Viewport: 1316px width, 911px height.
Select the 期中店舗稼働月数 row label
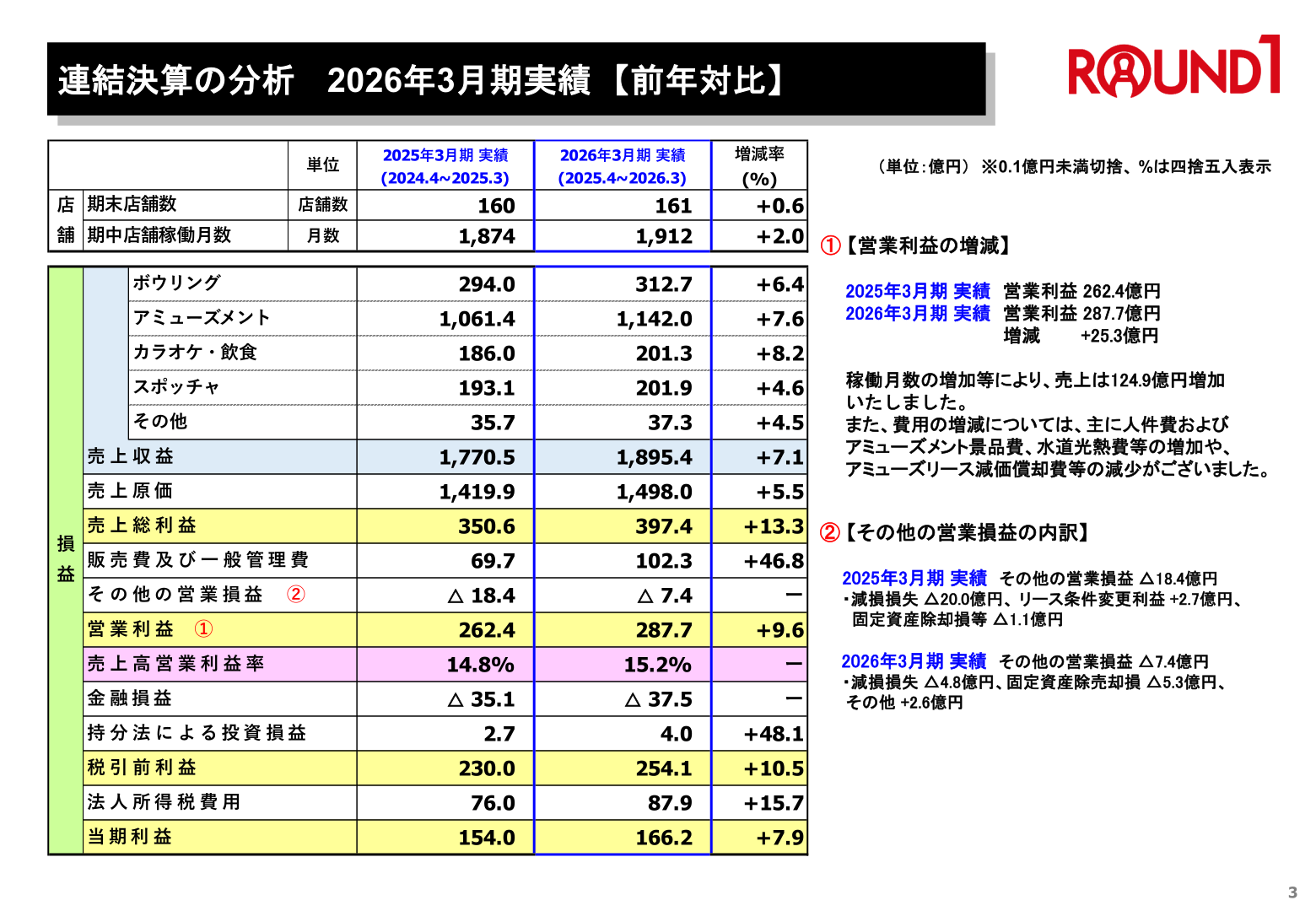coord(159,235)
